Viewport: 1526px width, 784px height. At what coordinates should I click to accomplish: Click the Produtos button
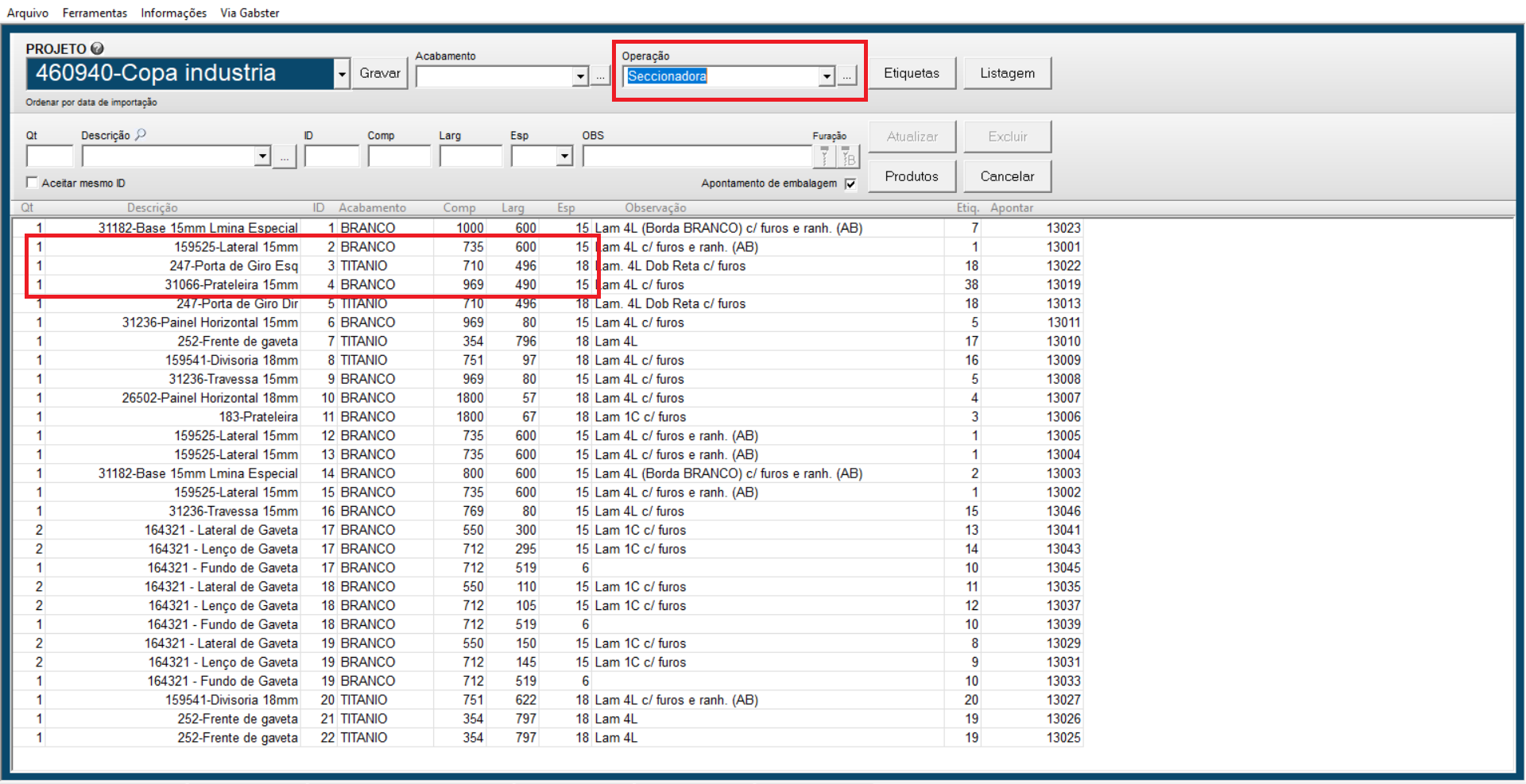912,176
